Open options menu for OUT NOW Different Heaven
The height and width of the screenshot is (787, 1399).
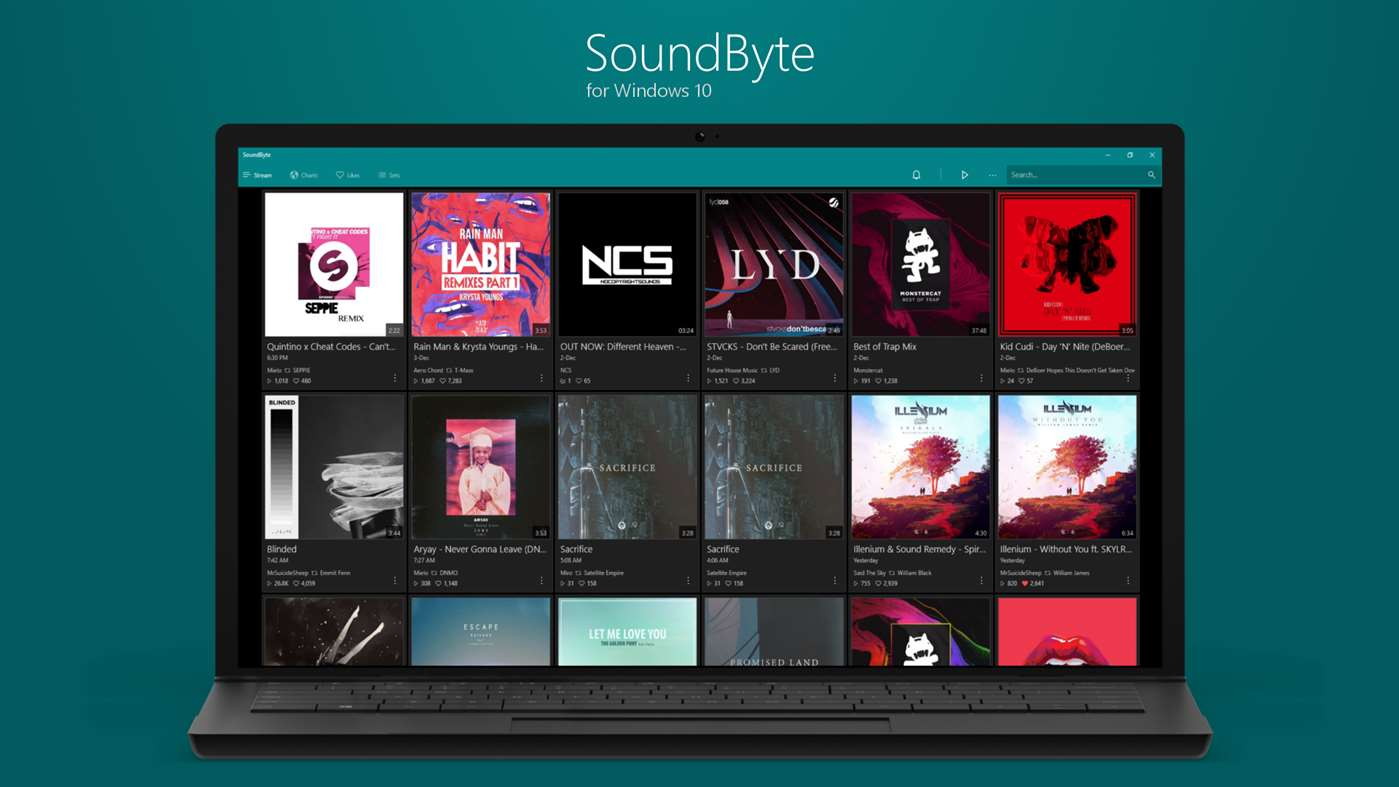click(688, 378)
